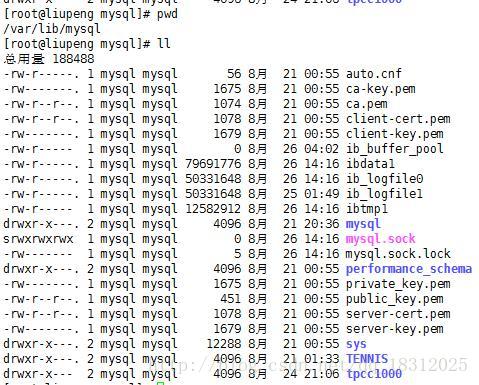The width and height of the screenshot is (479, 385).
Task: Select the file name client-key.pem
Action: click(x=395, y=134)
